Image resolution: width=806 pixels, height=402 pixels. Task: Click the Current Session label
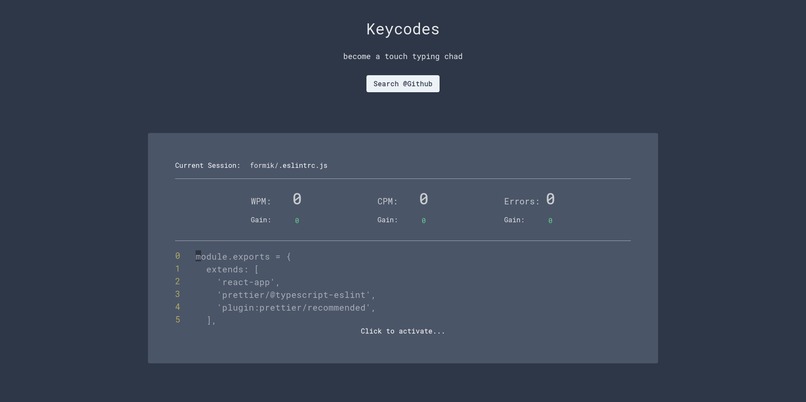(207, 166)
